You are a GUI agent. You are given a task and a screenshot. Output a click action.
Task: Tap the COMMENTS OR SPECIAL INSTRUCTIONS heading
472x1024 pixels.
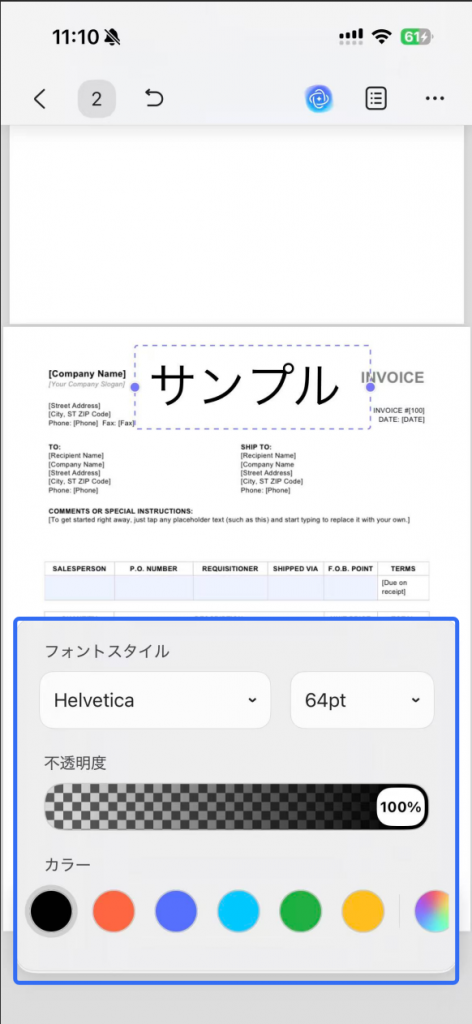coord(121,511)
